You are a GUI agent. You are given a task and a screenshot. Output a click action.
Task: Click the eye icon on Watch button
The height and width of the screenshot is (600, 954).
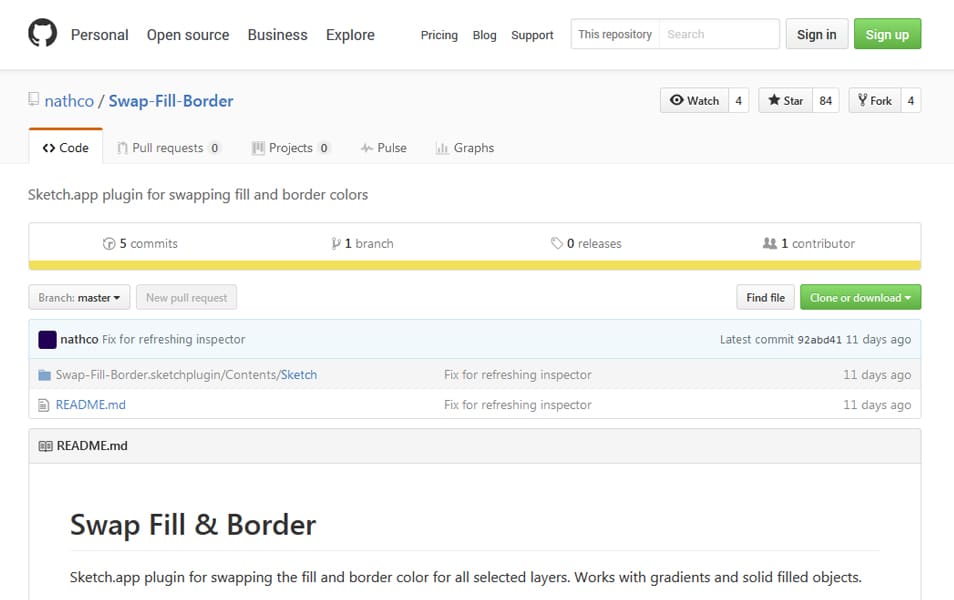[x=677, y=100]
